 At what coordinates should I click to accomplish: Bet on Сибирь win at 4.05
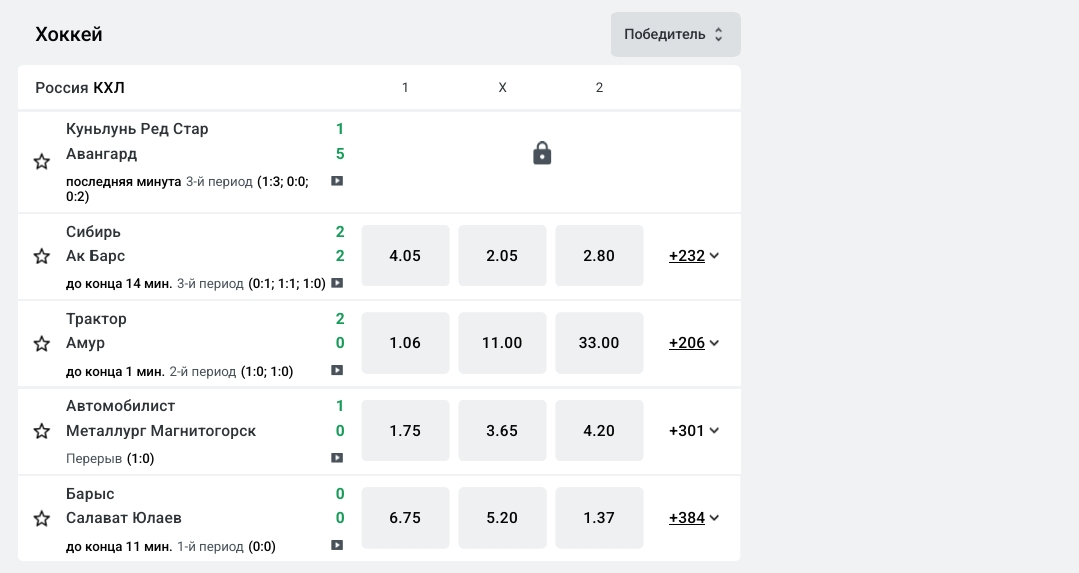(x=405, y=256)
